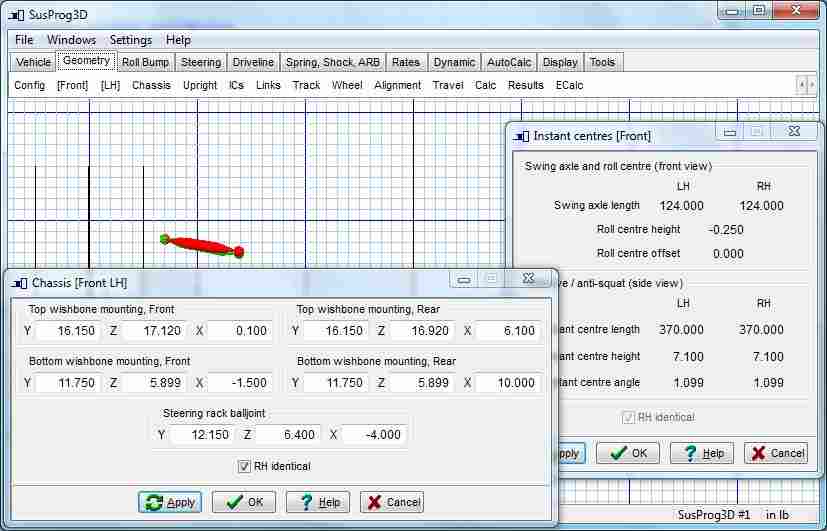This screenshot has height=531, width=827.
Task: Toggle RH identical checkbox in Chassis dialog
Action: pyautogui.click(x=244, y=466)
